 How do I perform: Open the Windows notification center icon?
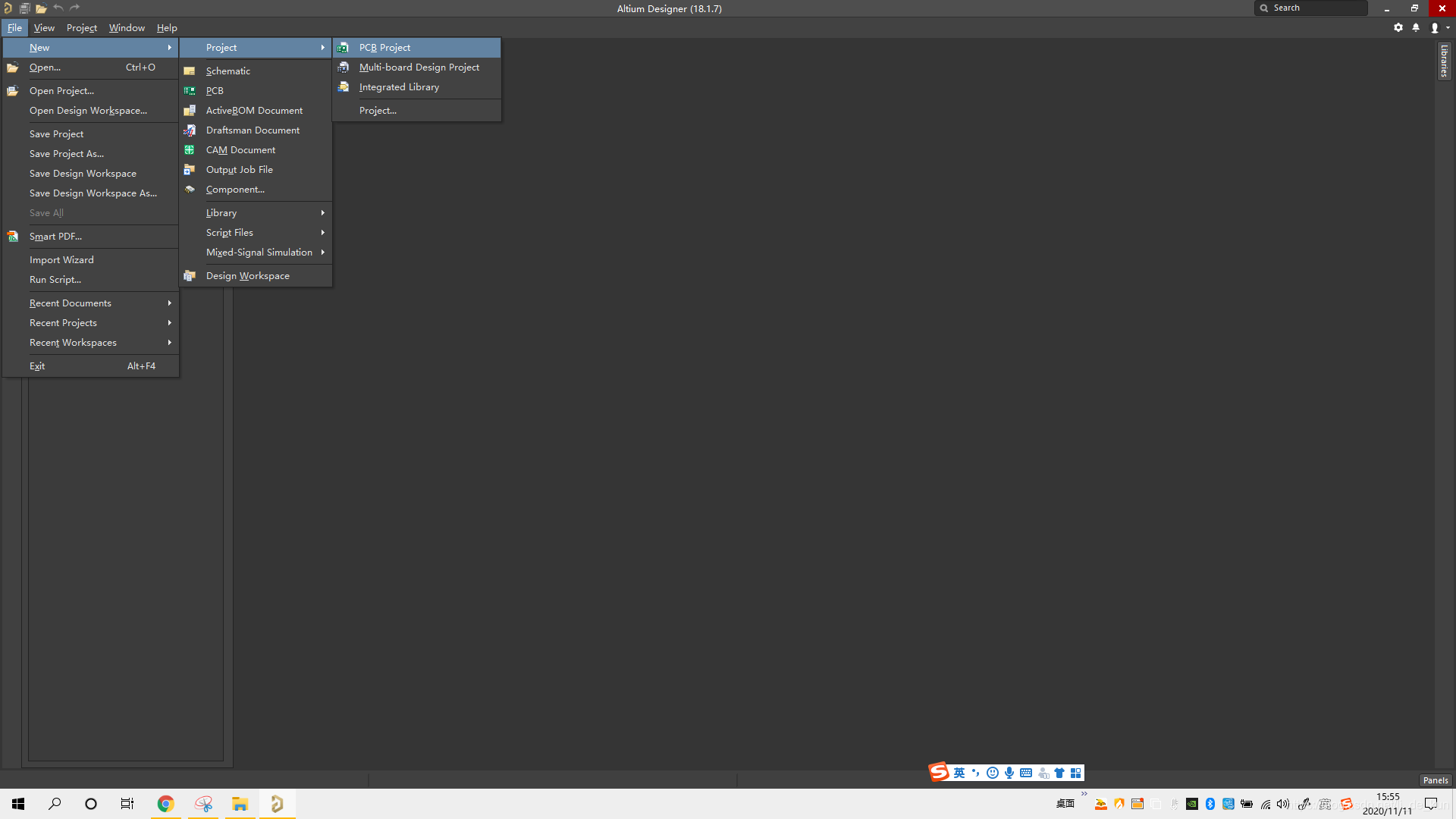click(1431, 804)
